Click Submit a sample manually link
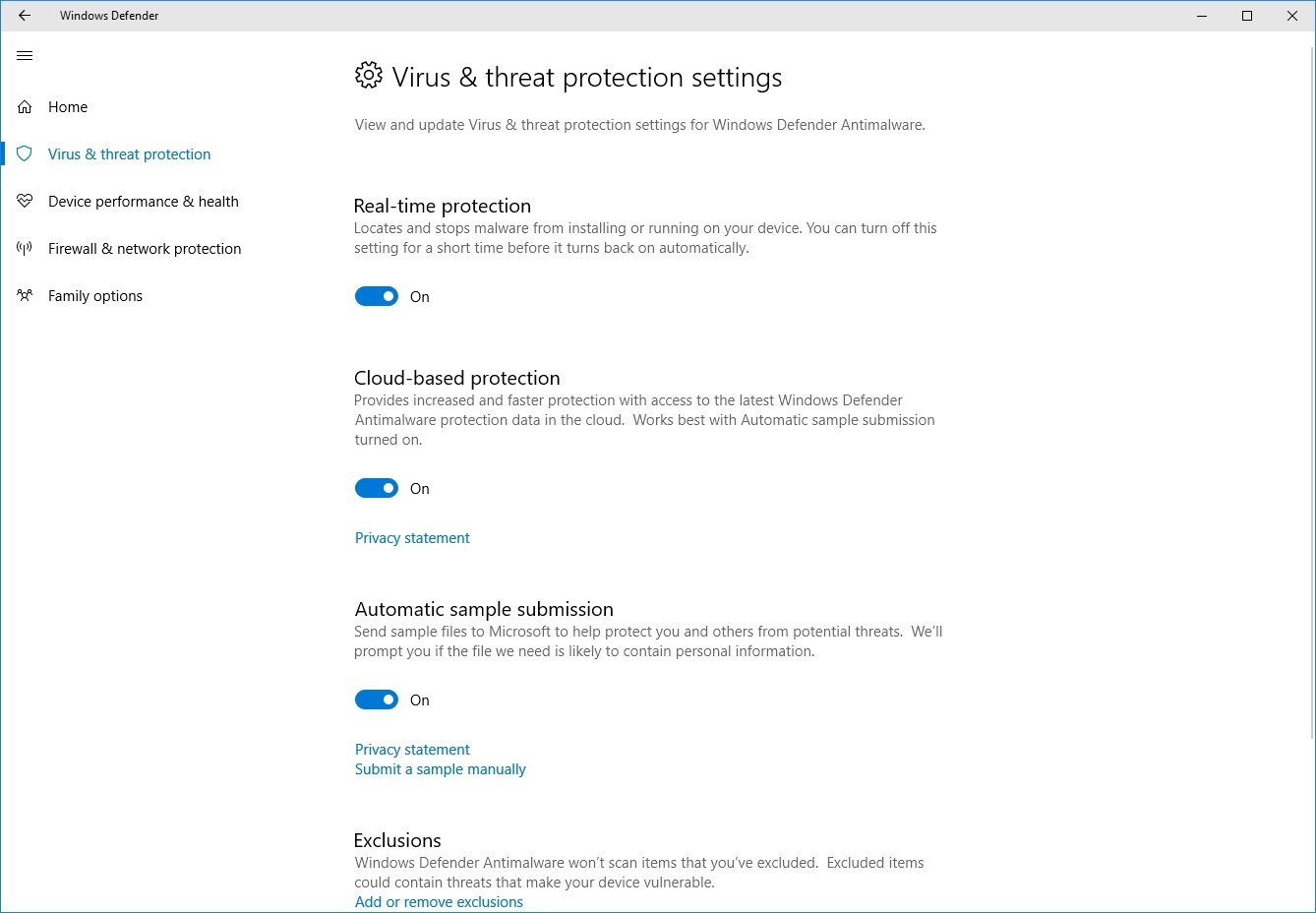The image size is (1316, 913). coord(441,769)
